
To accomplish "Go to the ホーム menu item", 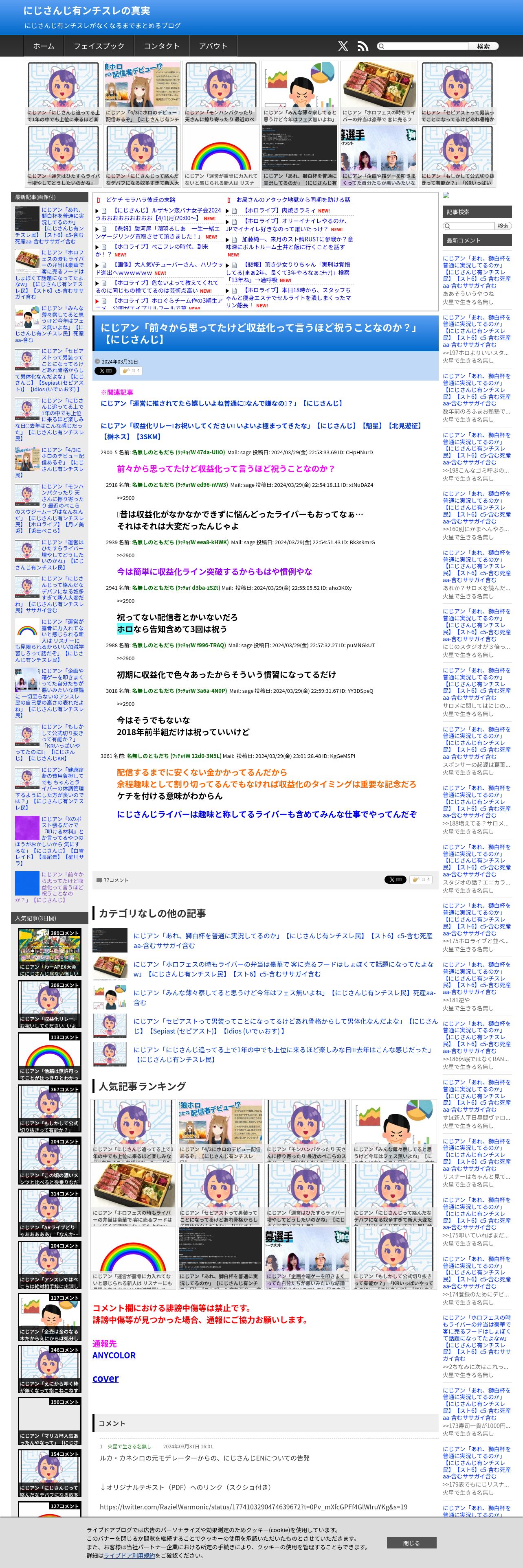I will (x=44, y=46).
